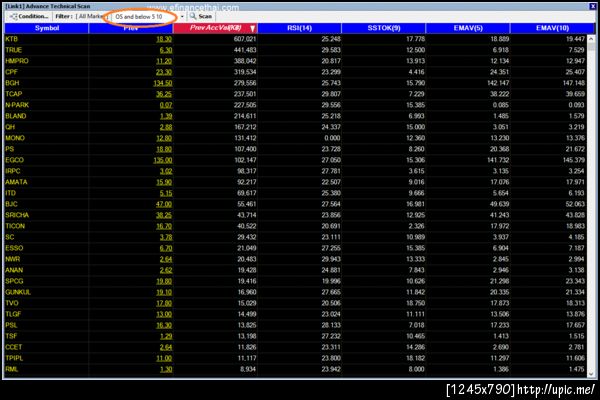
Task: Select the PSL symbol
Action: point(11,325)
